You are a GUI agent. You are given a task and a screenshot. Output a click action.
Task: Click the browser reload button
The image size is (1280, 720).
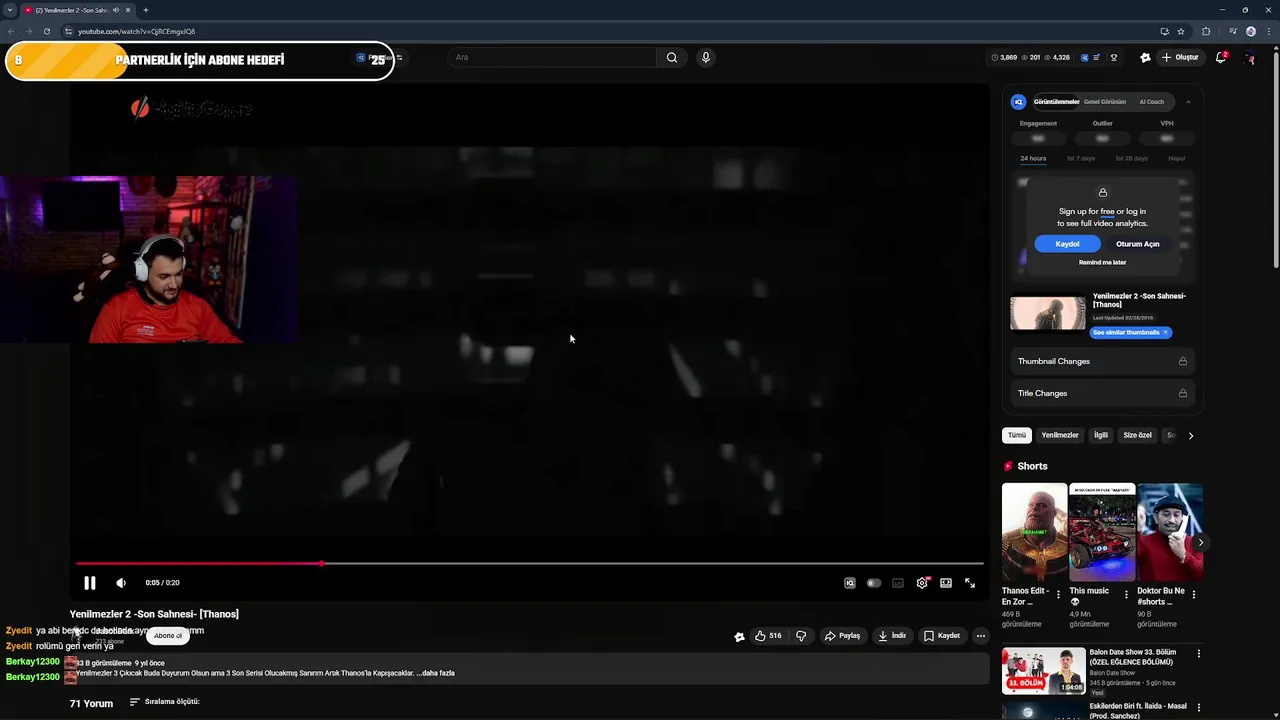point(46,31)
